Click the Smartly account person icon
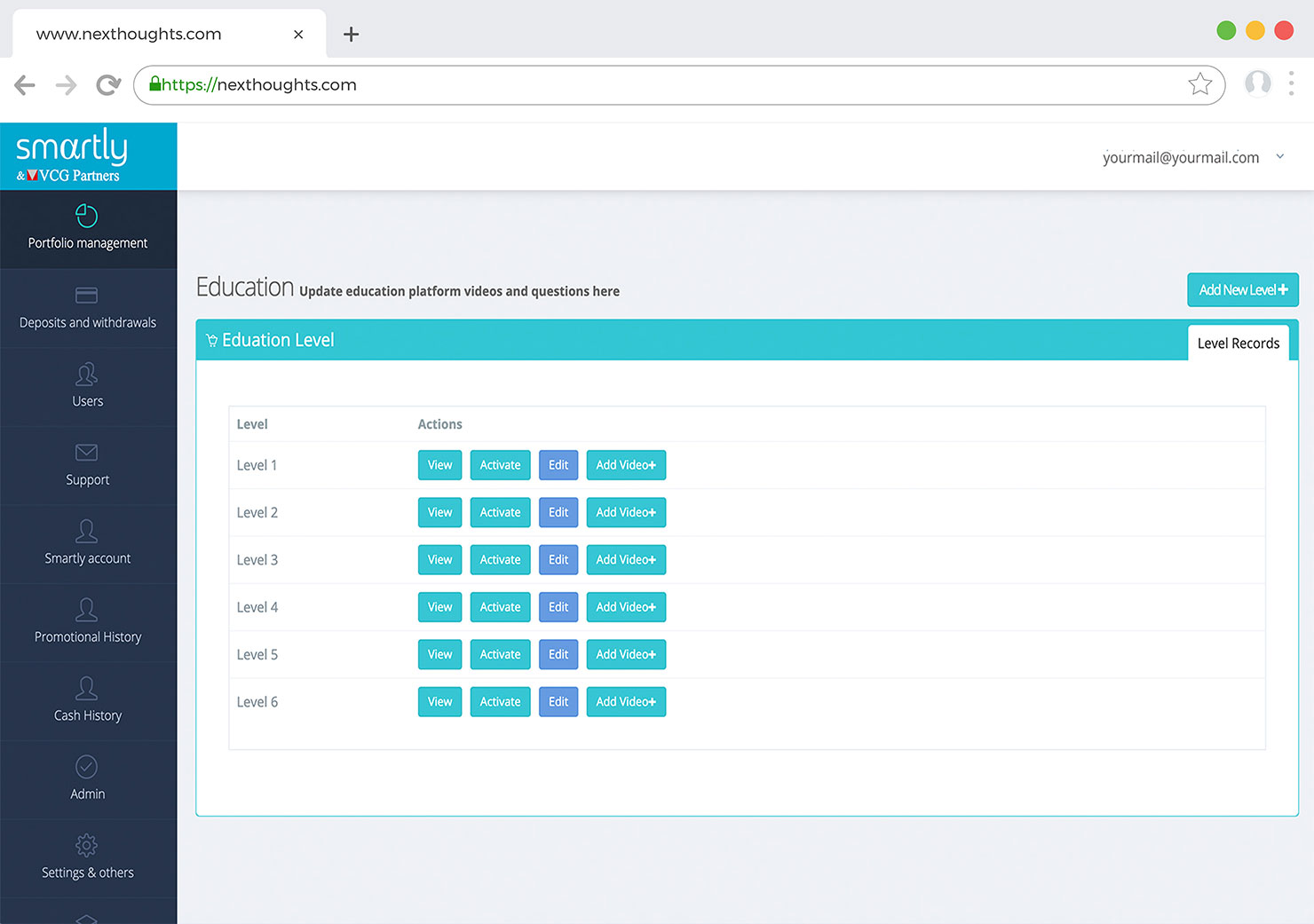This screenshot has height=924, width=1314. (x=86, y=531)
